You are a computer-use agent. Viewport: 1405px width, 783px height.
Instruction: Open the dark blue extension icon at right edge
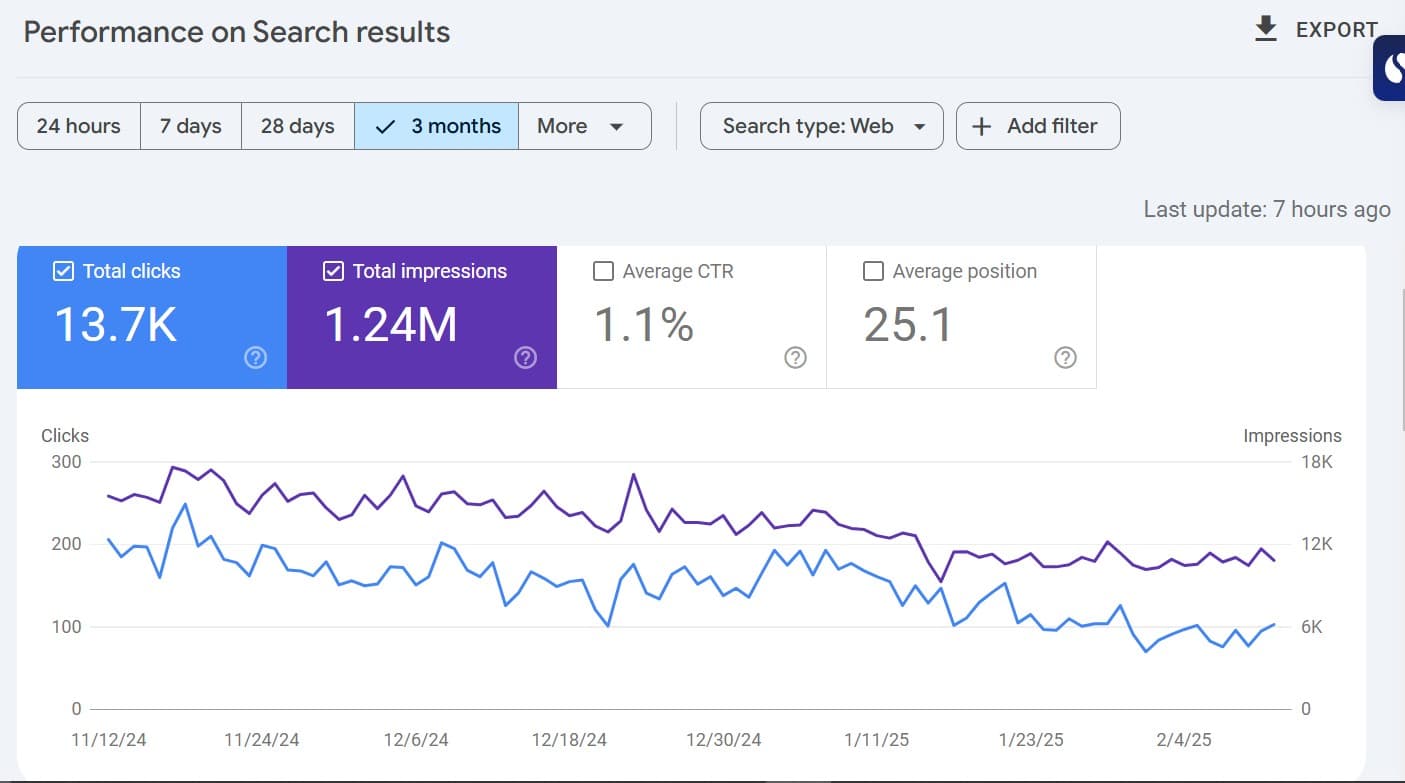click(1391, 68)
